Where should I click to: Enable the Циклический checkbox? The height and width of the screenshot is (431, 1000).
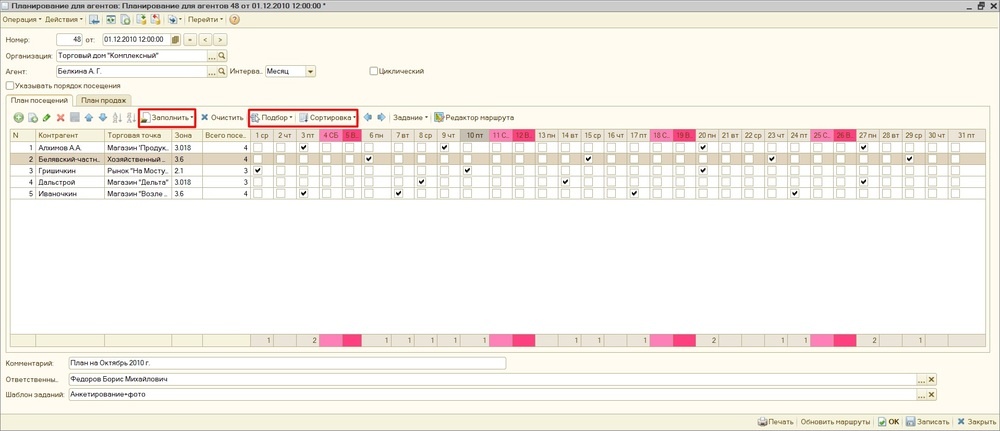pos(374,71)
